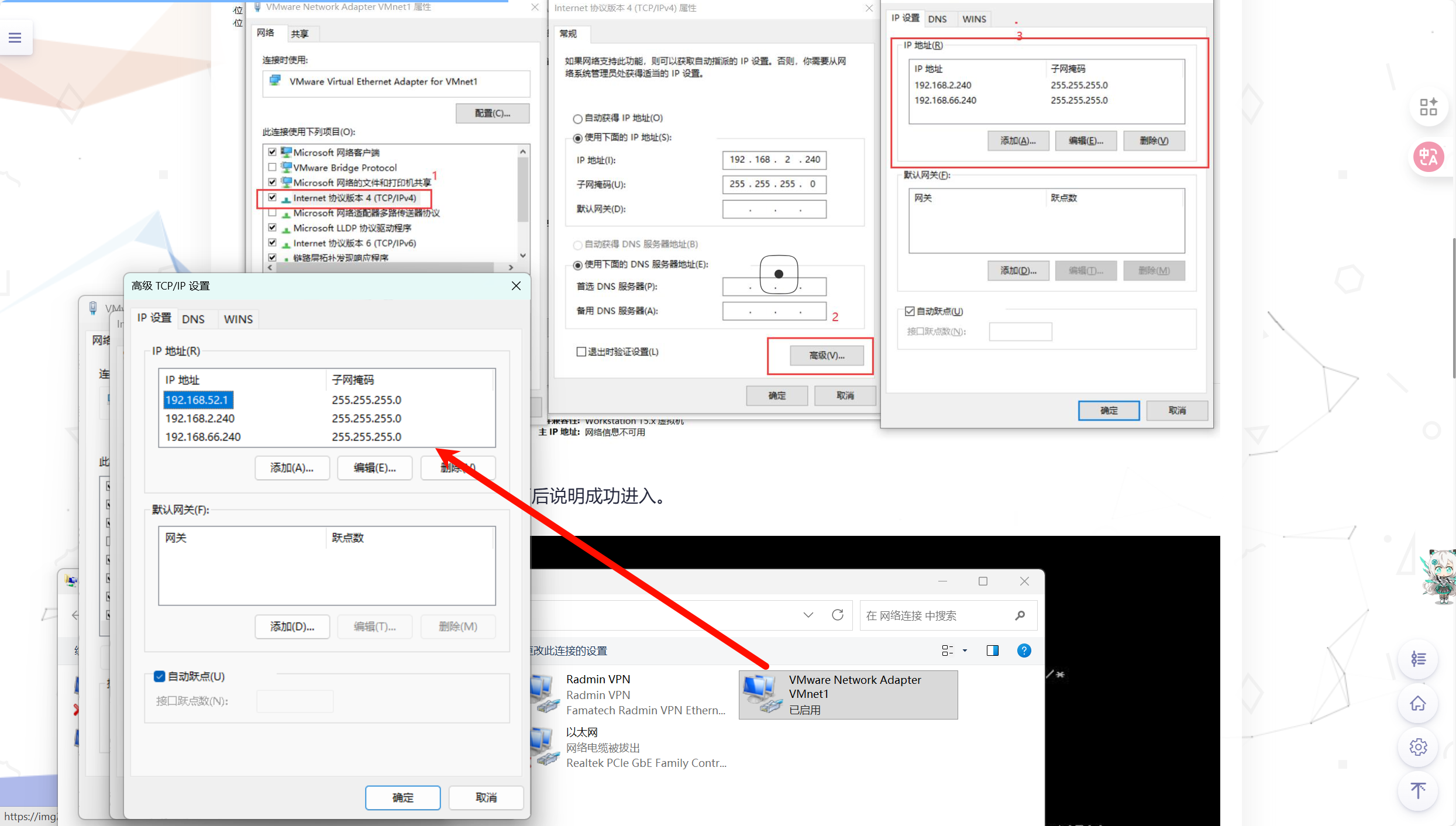Enable the VMware Bridge Protocol checkbox

click(273, 167)
